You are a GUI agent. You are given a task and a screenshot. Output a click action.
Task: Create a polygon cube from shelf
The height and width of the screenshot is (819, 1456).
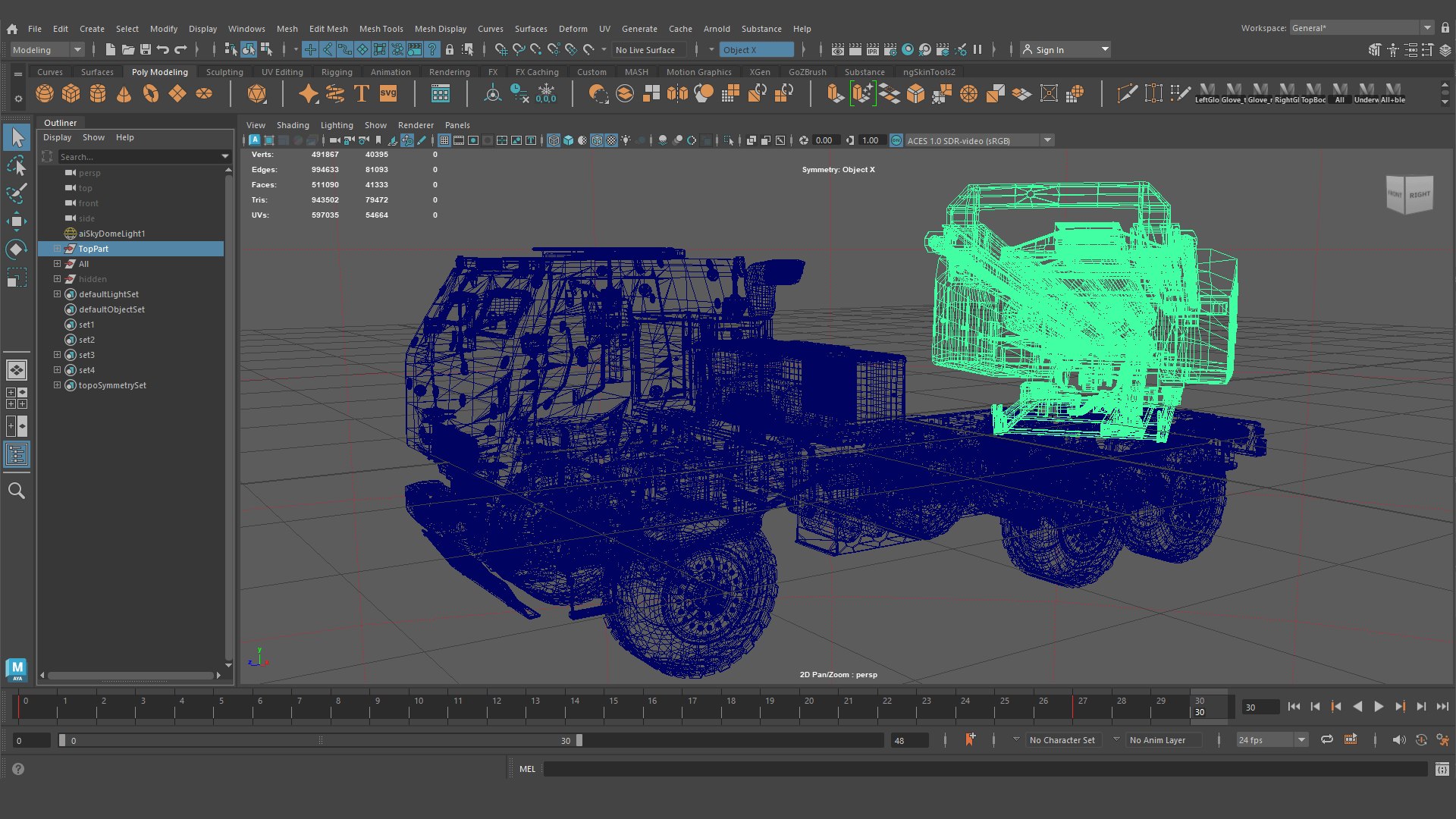pos(71,93)
